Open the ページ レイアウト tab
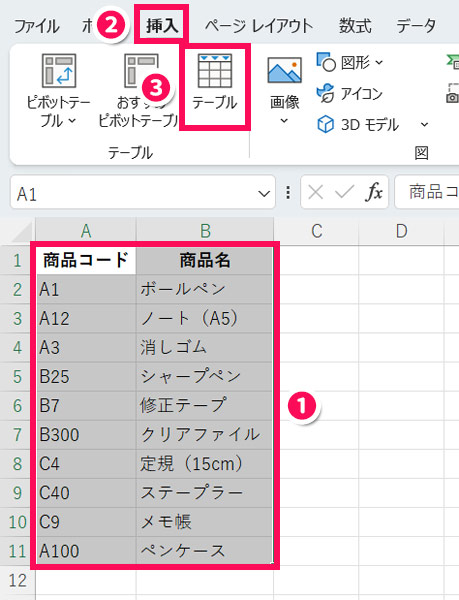459x600 pixels. pyautogui.click(x=259, y=26)
